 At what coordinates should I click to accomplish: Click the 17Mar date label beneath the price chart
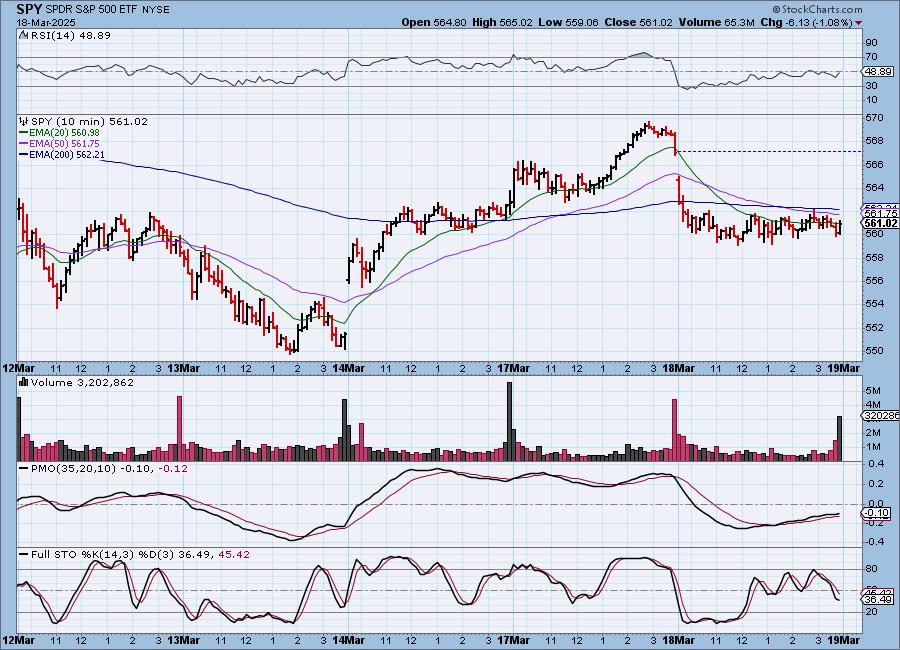pyautogui.click(x=513, y=368)
